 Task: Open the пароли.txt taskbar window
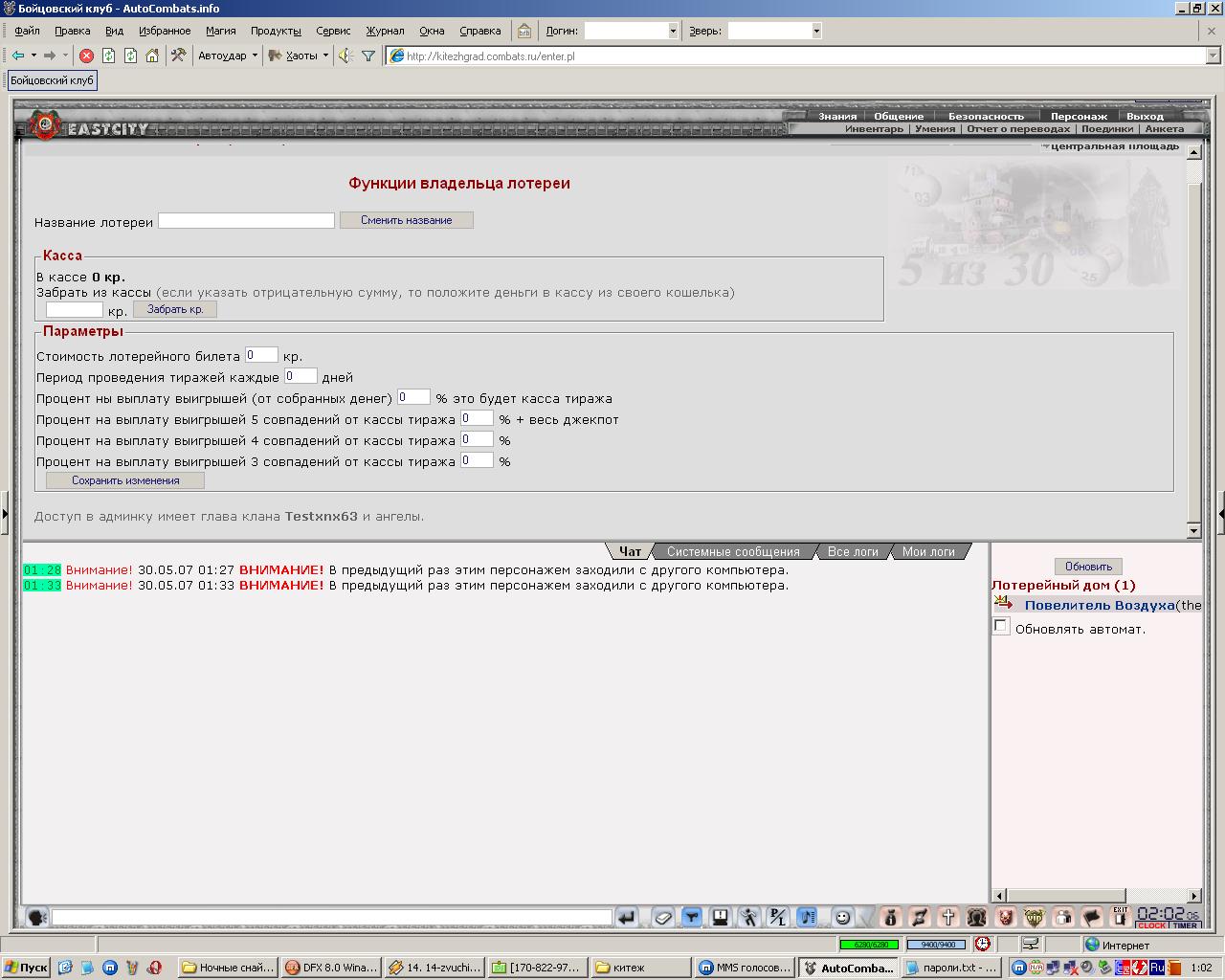pyautogui.click(x=950, y=968)
